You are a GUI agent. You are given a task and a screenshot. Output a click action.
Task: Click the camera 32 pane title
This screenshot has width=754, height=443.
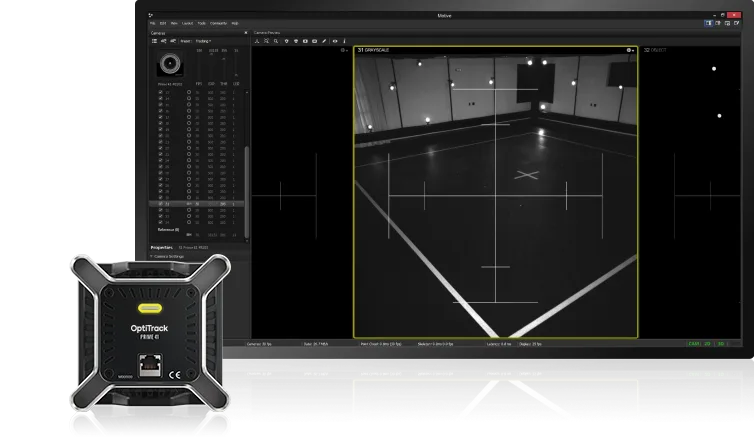pyautogui.click(x=655, y=50)
